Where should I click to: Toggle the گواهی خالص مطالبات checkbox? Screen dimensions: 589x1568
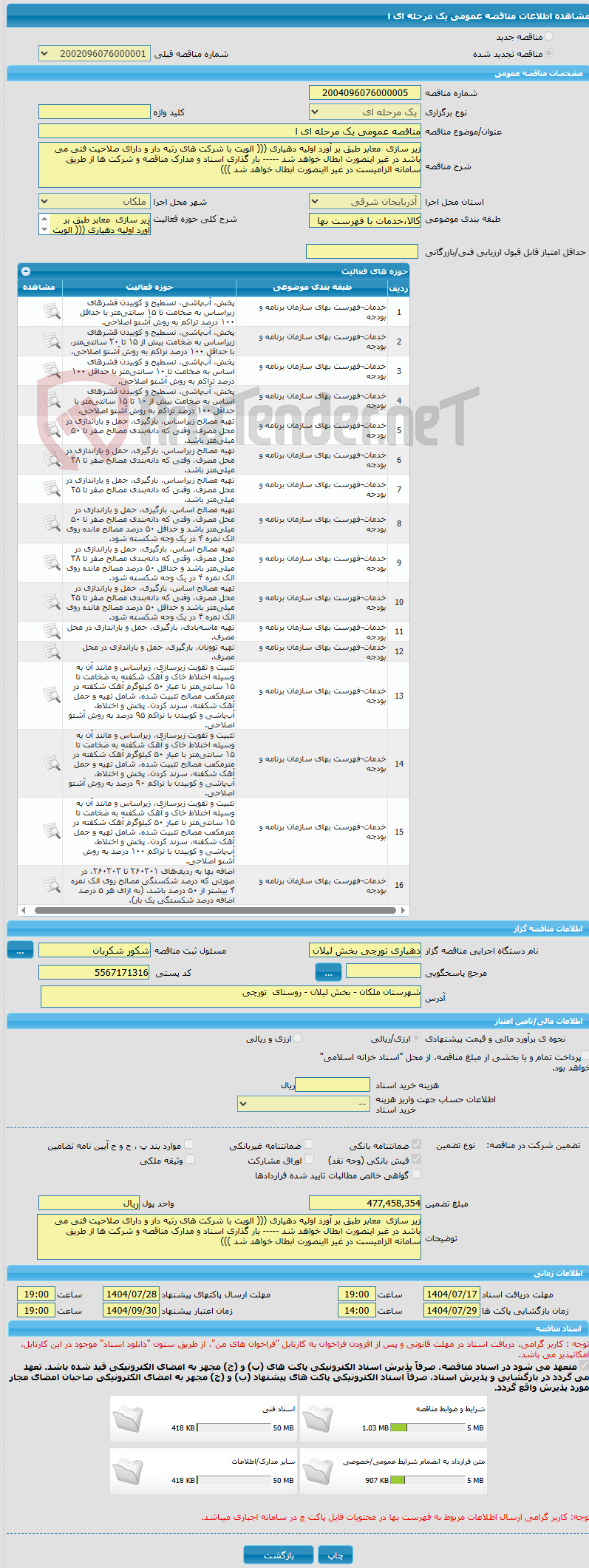(416, 1174)
